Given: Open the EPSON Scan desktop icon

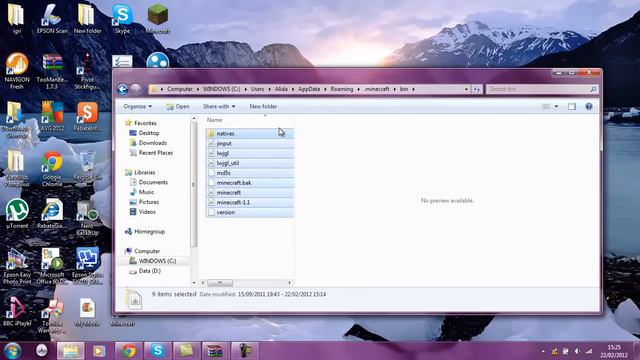Looking at the screenshot, I should point(52,19).
